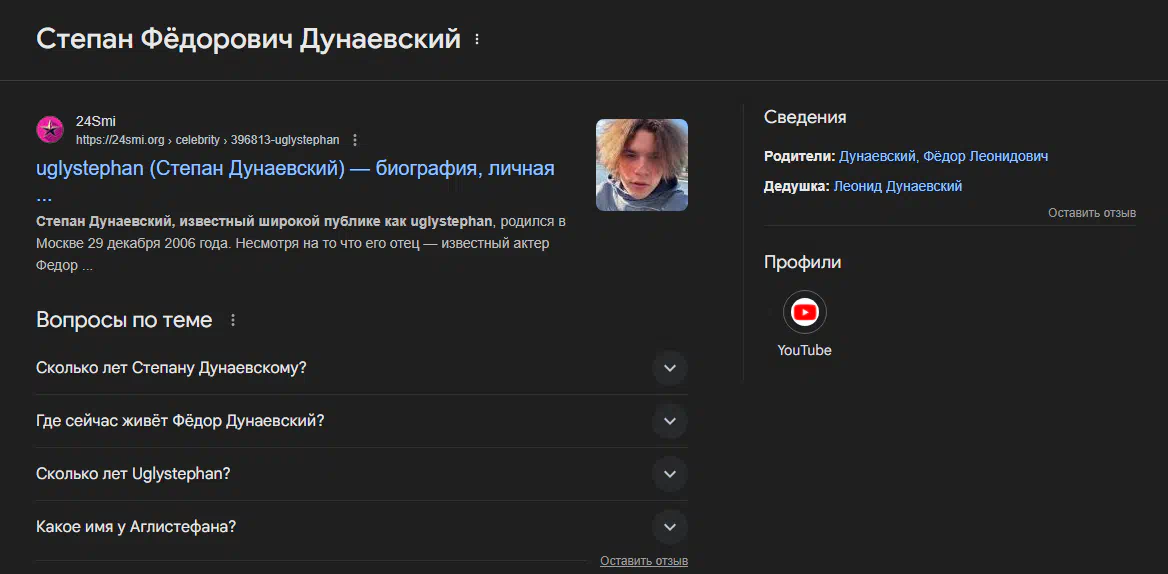Open the curly-haired person thumbnail image
Image resolution: width=1168 pixels, height=574 pixels.
coord(641,165)
